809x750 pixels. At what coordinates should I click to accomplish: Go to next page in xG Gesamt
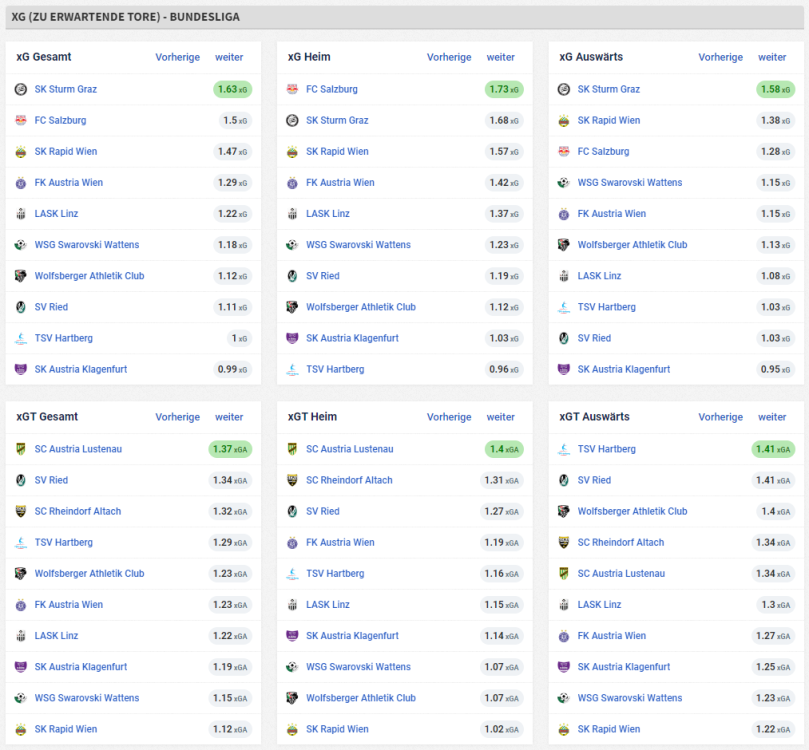(x=229, y=57)
